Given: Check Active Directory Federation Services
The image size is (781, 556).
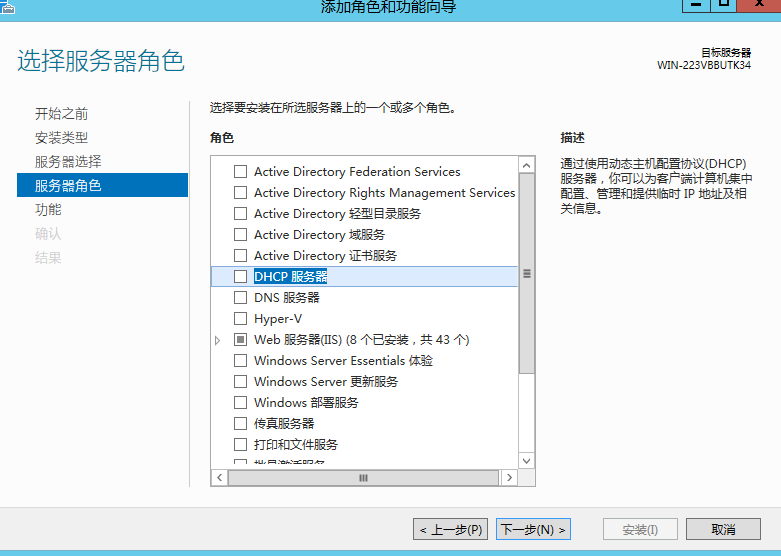Looking at the screenshot, I should (x=240, y=171).
